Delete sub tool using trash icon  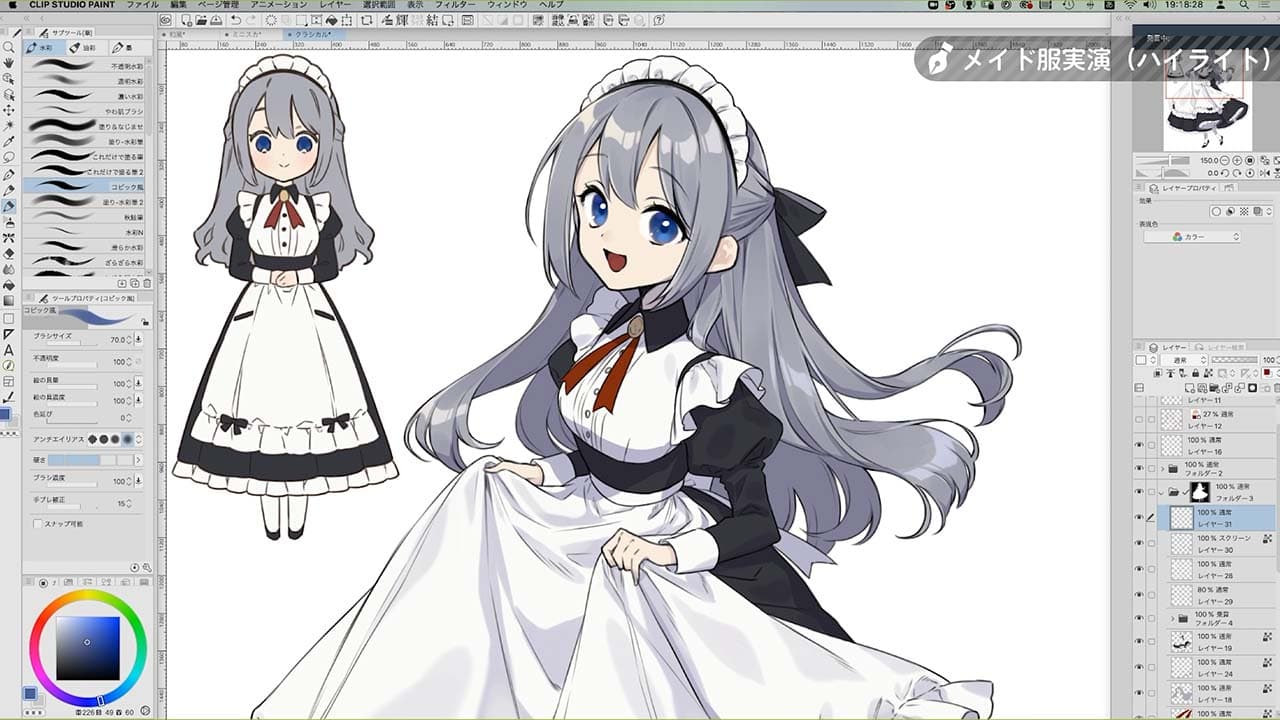147,283
